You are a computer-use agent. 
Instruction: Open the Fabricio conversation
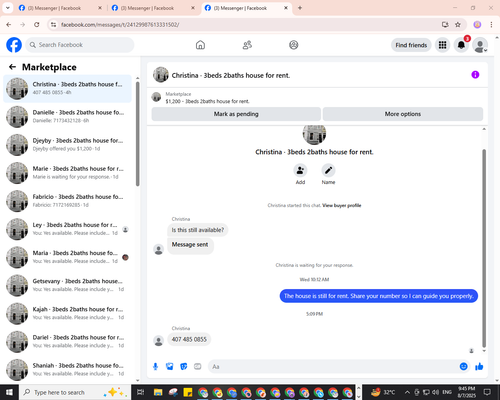67,201
